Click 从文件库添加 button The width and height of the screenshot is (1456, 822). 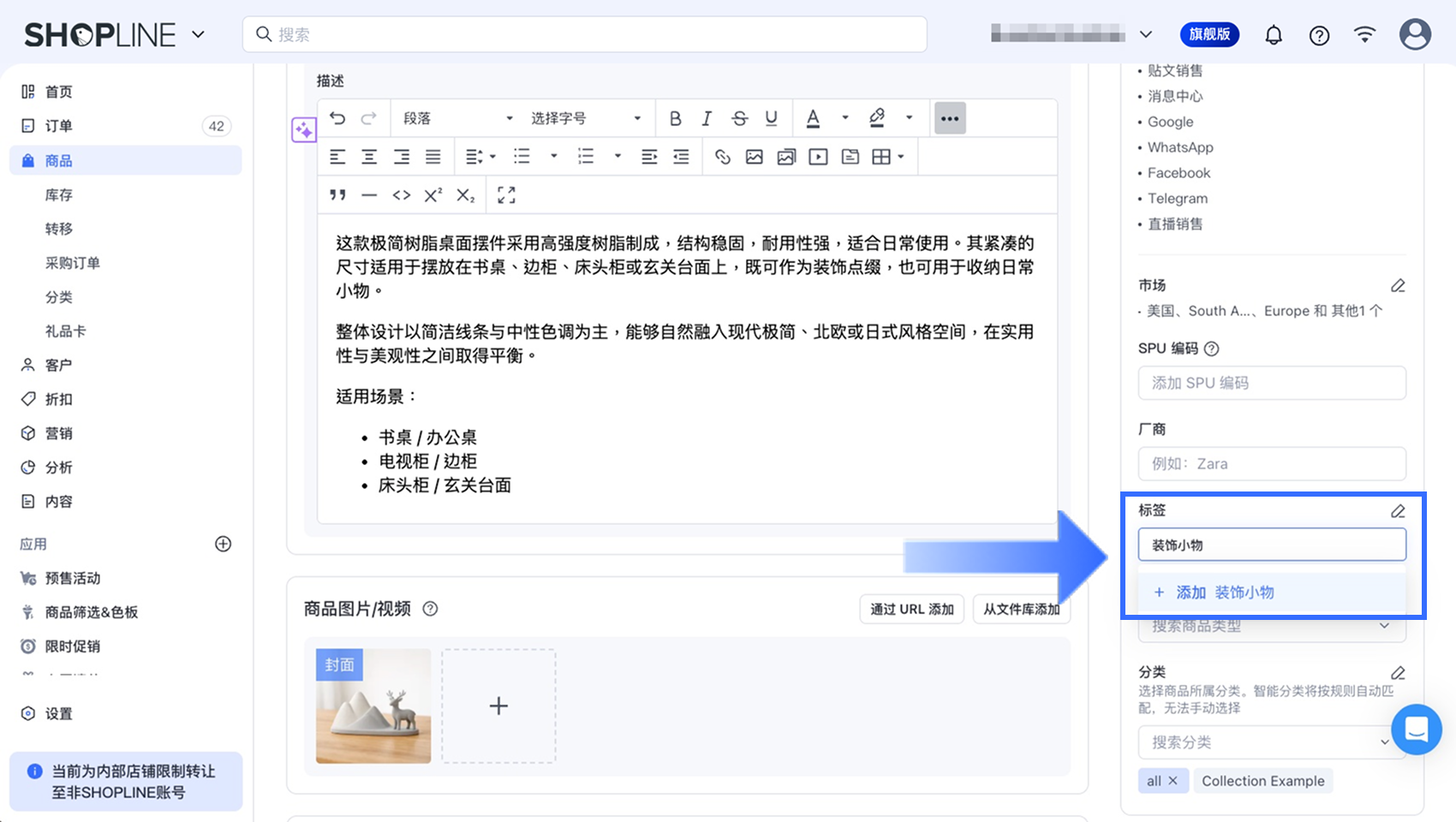pos(1022,609)
